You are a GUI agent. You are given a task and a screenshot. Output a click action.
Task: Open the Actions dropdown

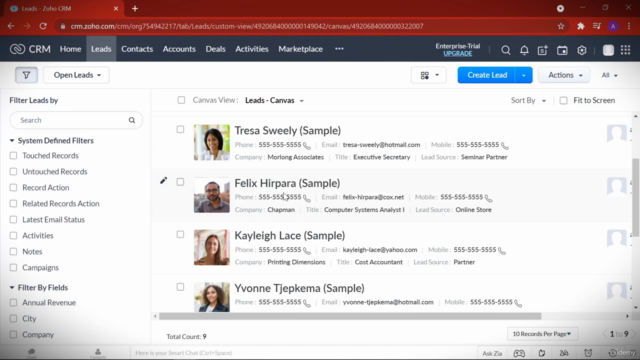564,75
